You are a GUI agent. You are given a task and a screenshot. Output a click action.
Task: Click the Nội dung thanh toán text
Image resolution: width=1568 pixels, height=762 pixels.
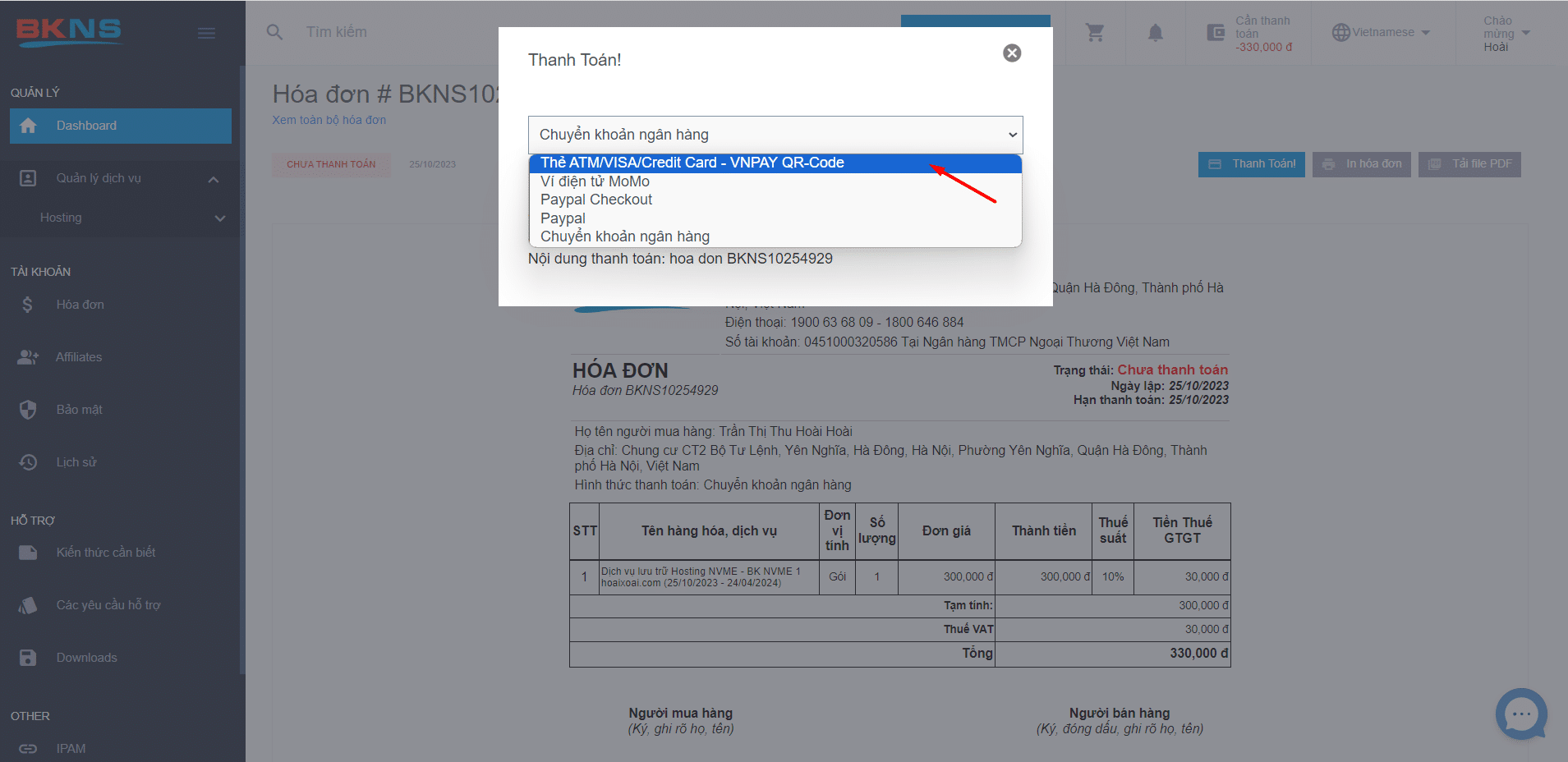680,259
